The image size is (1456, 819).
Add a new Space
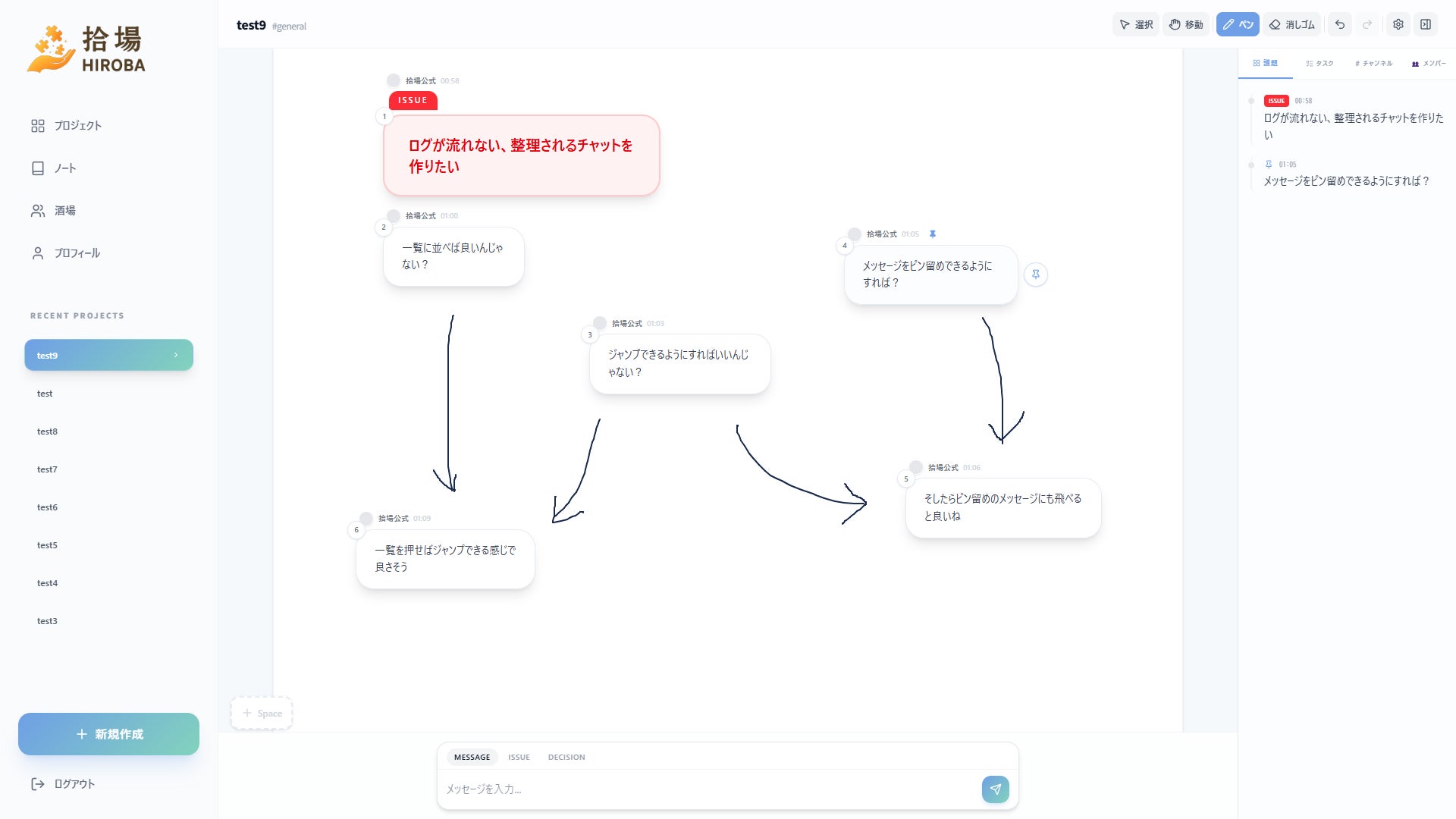(262, 713)
